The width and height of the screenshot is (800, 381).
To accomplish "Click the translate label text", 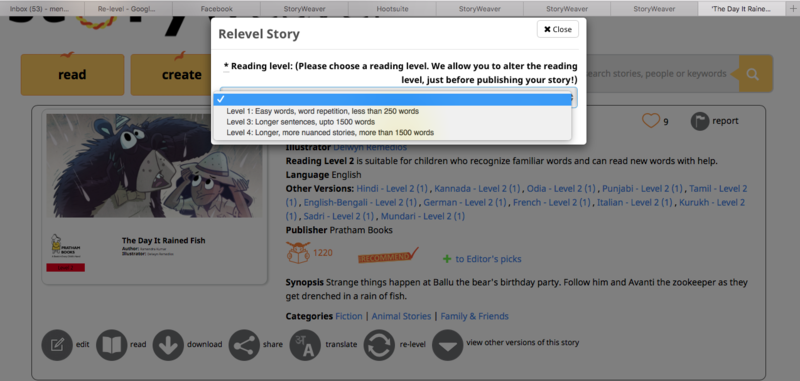I will (341, 344).
